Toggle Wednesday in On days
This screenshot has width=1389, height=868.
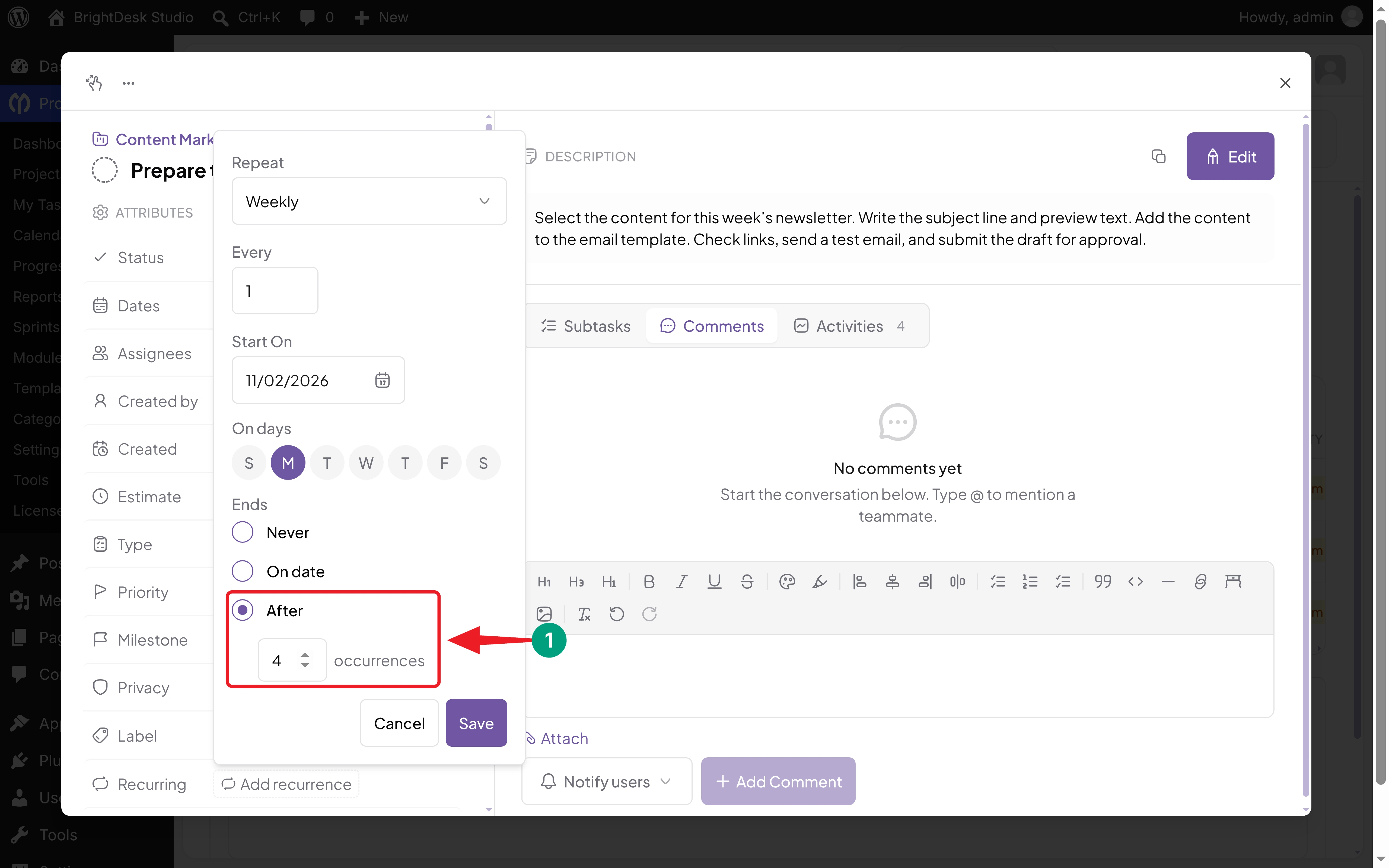point(366,463)
